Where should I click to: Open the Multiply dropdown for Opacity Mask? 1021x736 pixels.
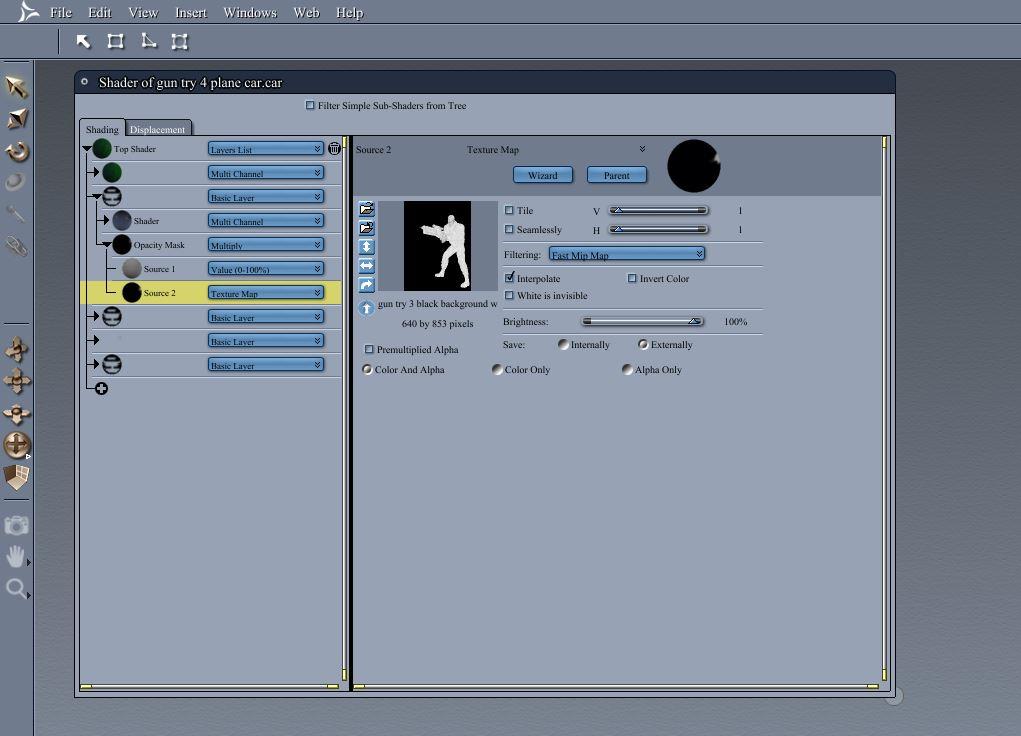pos(266,245)
